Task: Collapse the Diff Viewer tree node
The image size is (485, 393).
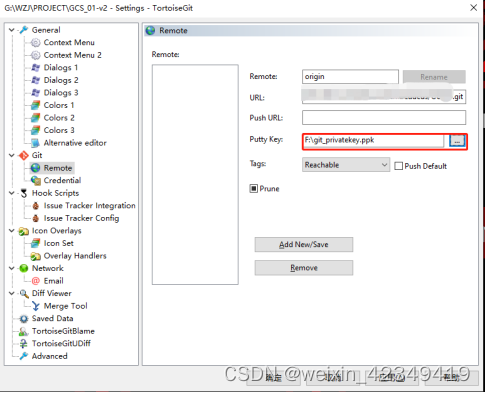Action: click(x=12, y=293)
